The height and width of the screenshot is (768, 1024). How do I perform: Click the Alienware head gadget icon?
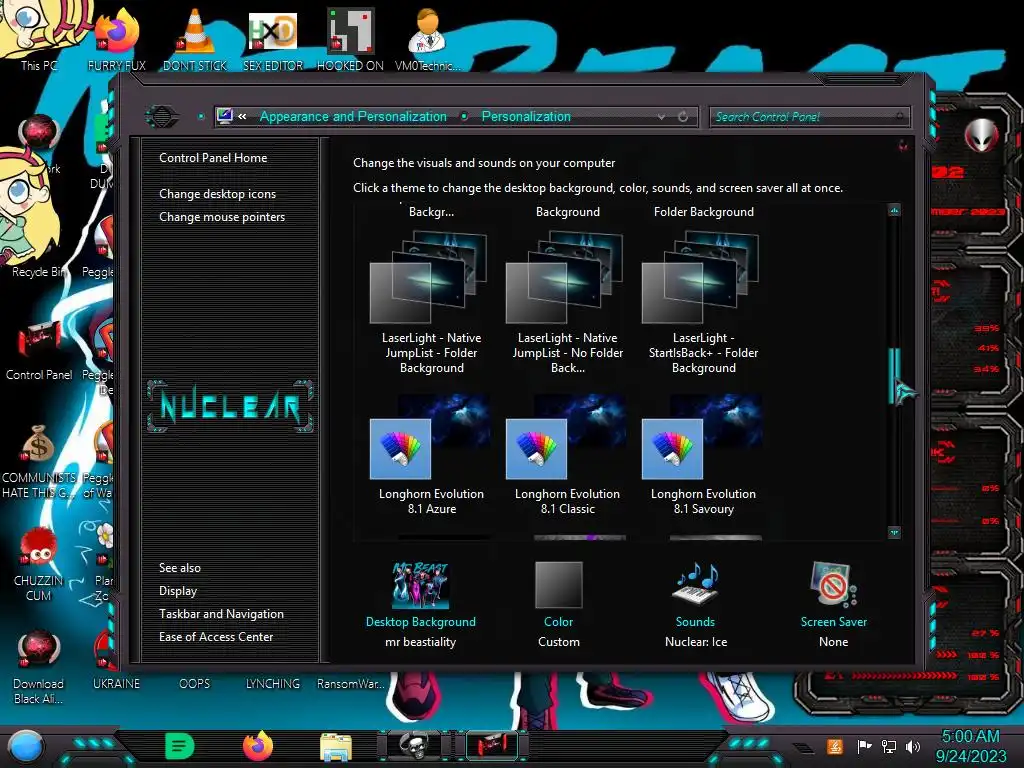coord(981,135)
